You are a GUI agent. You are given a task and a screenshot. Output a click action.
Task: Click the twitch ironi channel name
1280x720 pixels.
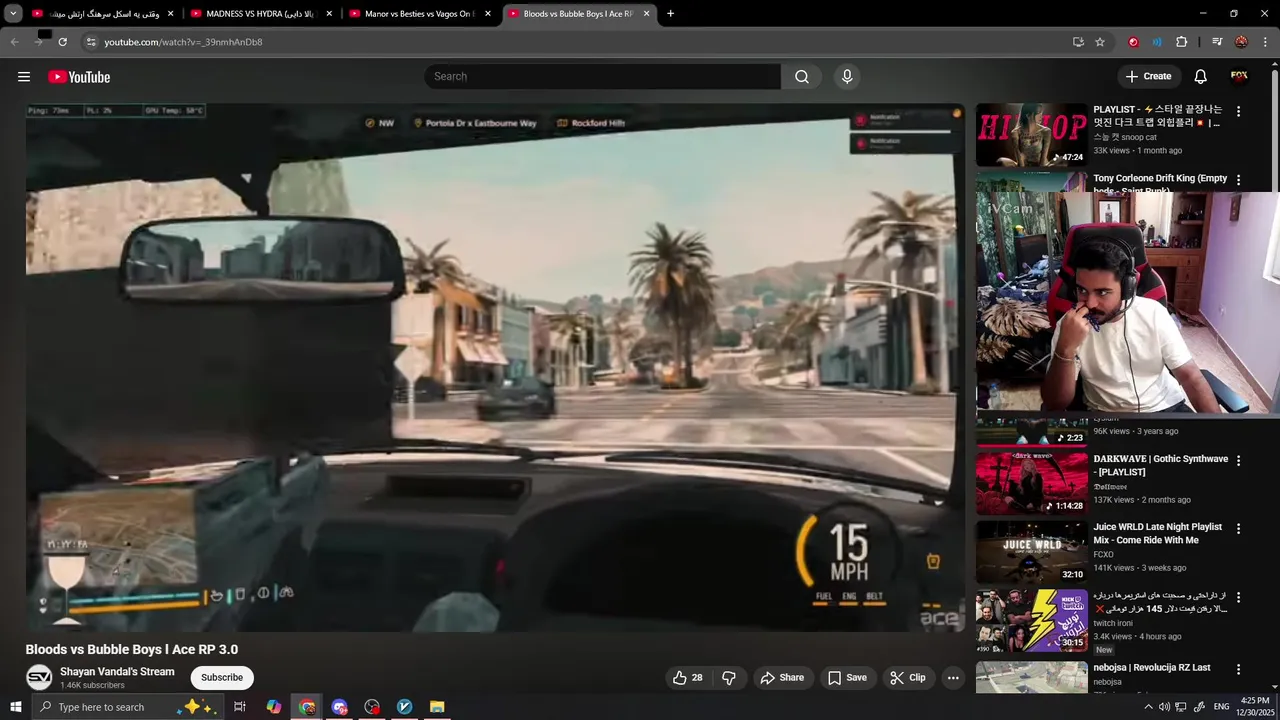coord(1113,623)
